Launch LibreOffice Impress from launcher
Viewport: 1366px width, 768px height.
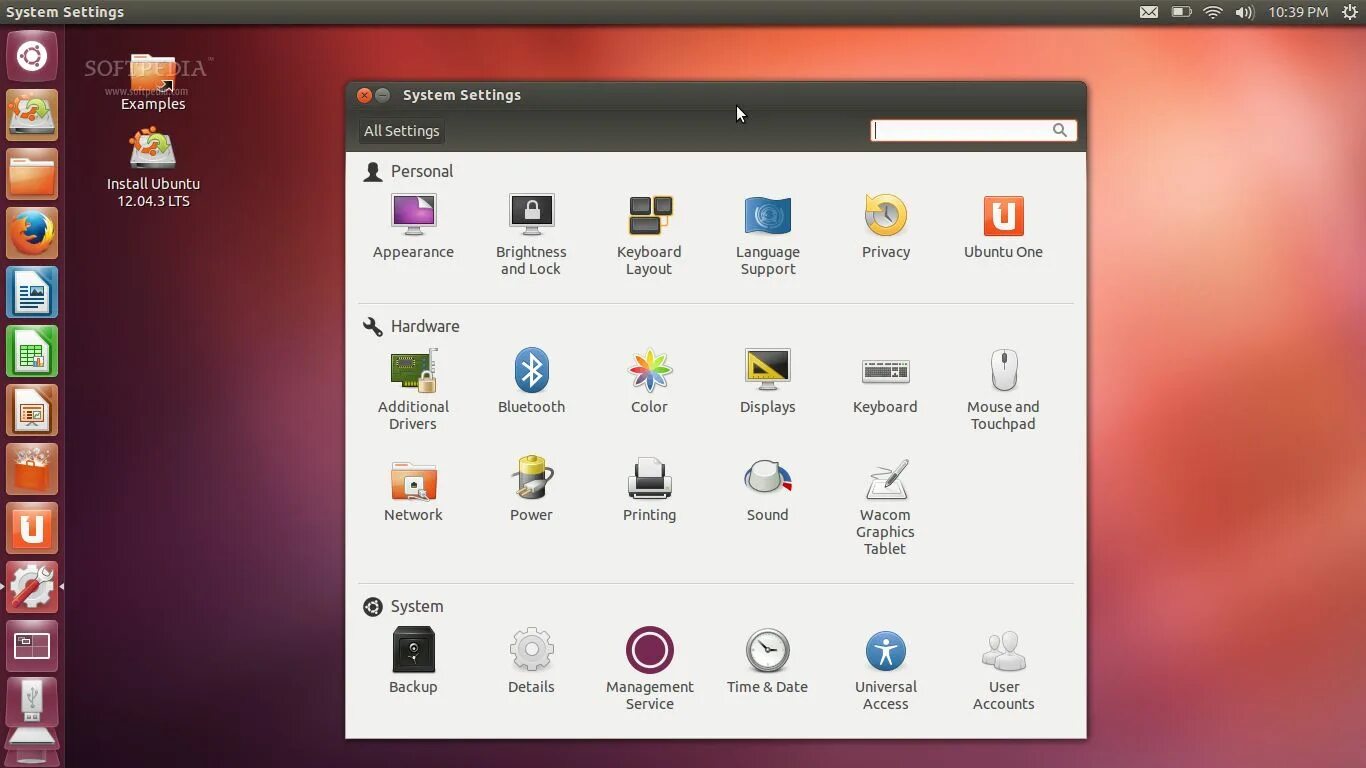tap(32, 410)
